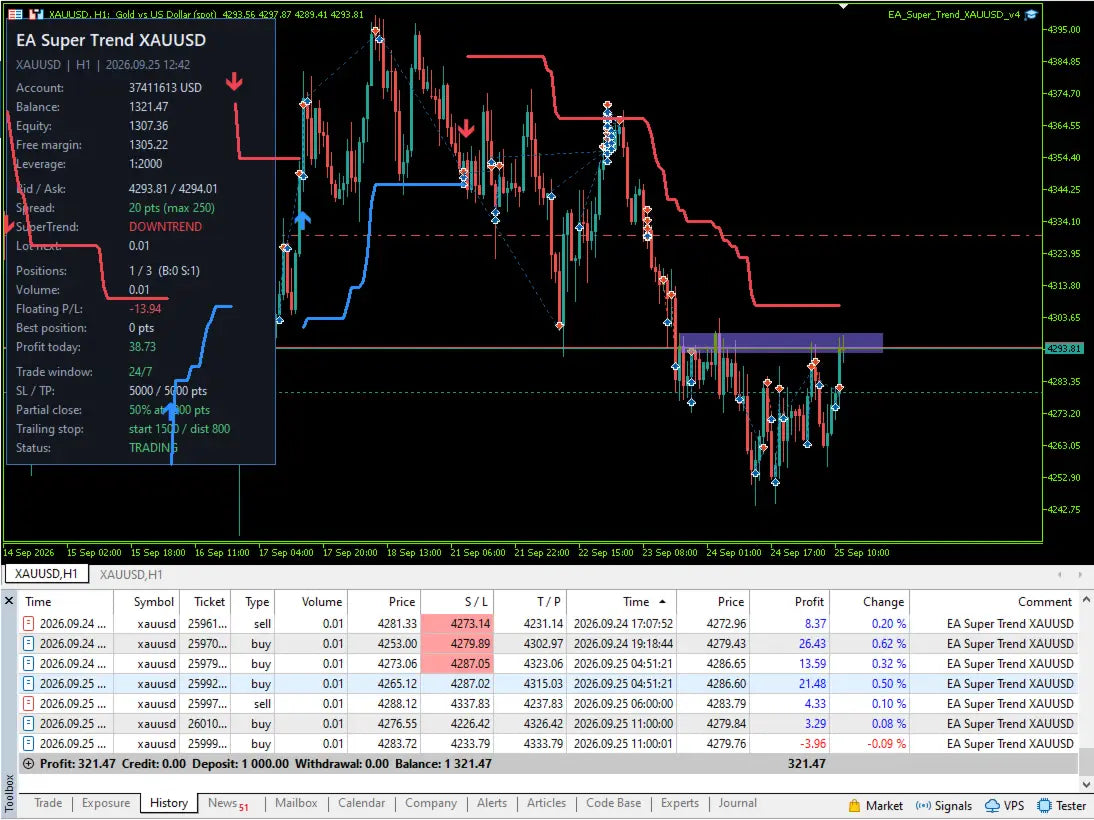The width and height of the screenshot is (1094, 820).
Task: Click the expert advisor hat icon at top right
Action: (1031, 14)
